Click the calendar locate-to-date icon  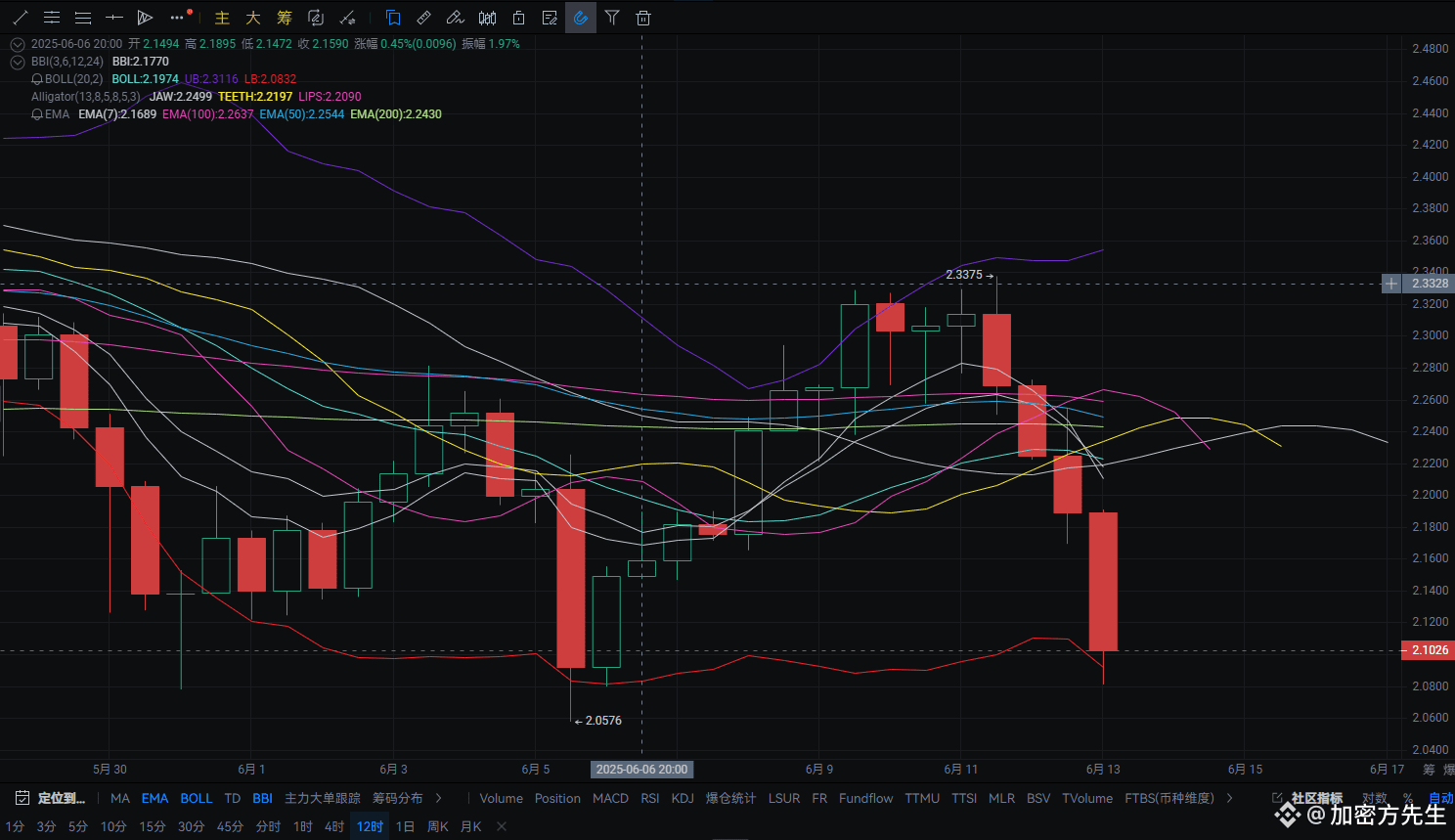tap(22, 798)
